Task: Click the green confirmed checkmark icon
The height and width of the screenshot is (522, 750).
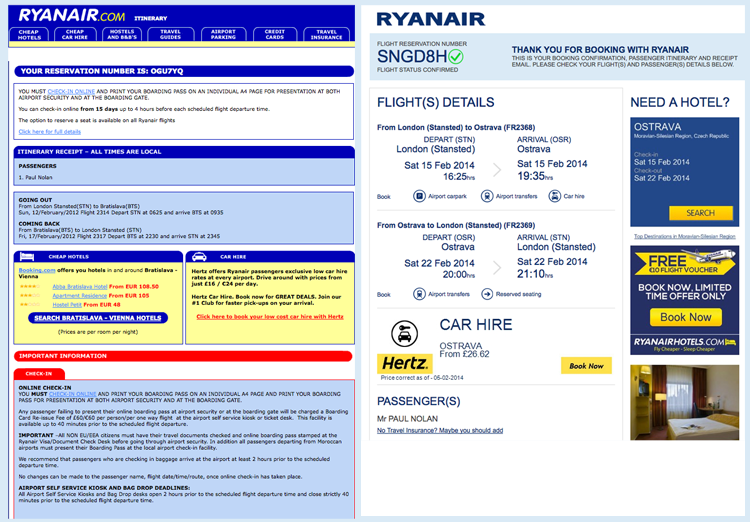Action: [x=456, y=57]
